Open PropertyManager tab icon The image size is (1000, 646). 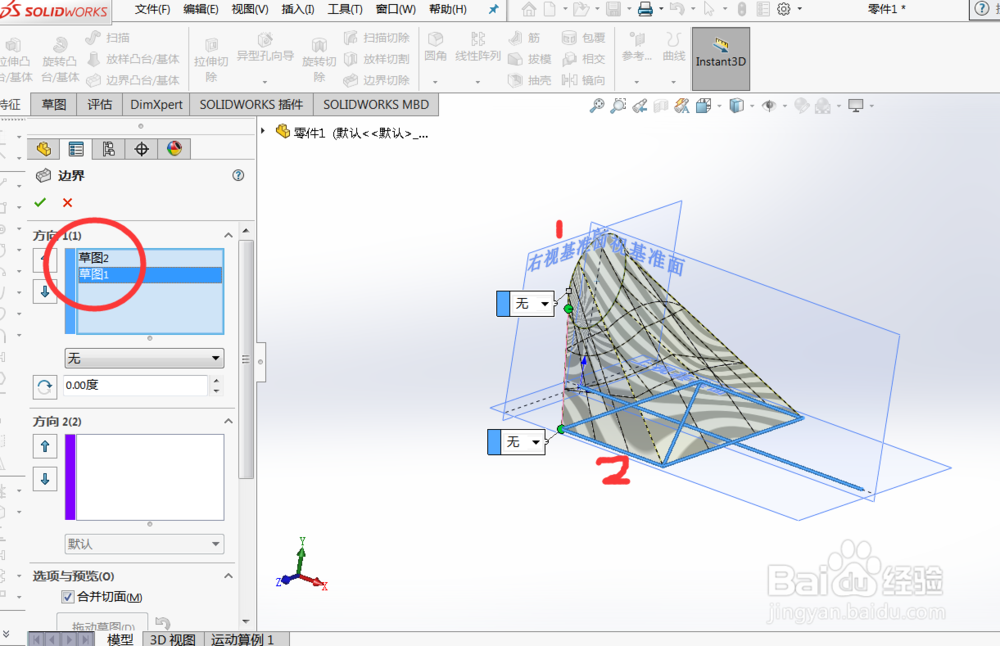click(76, 149)
